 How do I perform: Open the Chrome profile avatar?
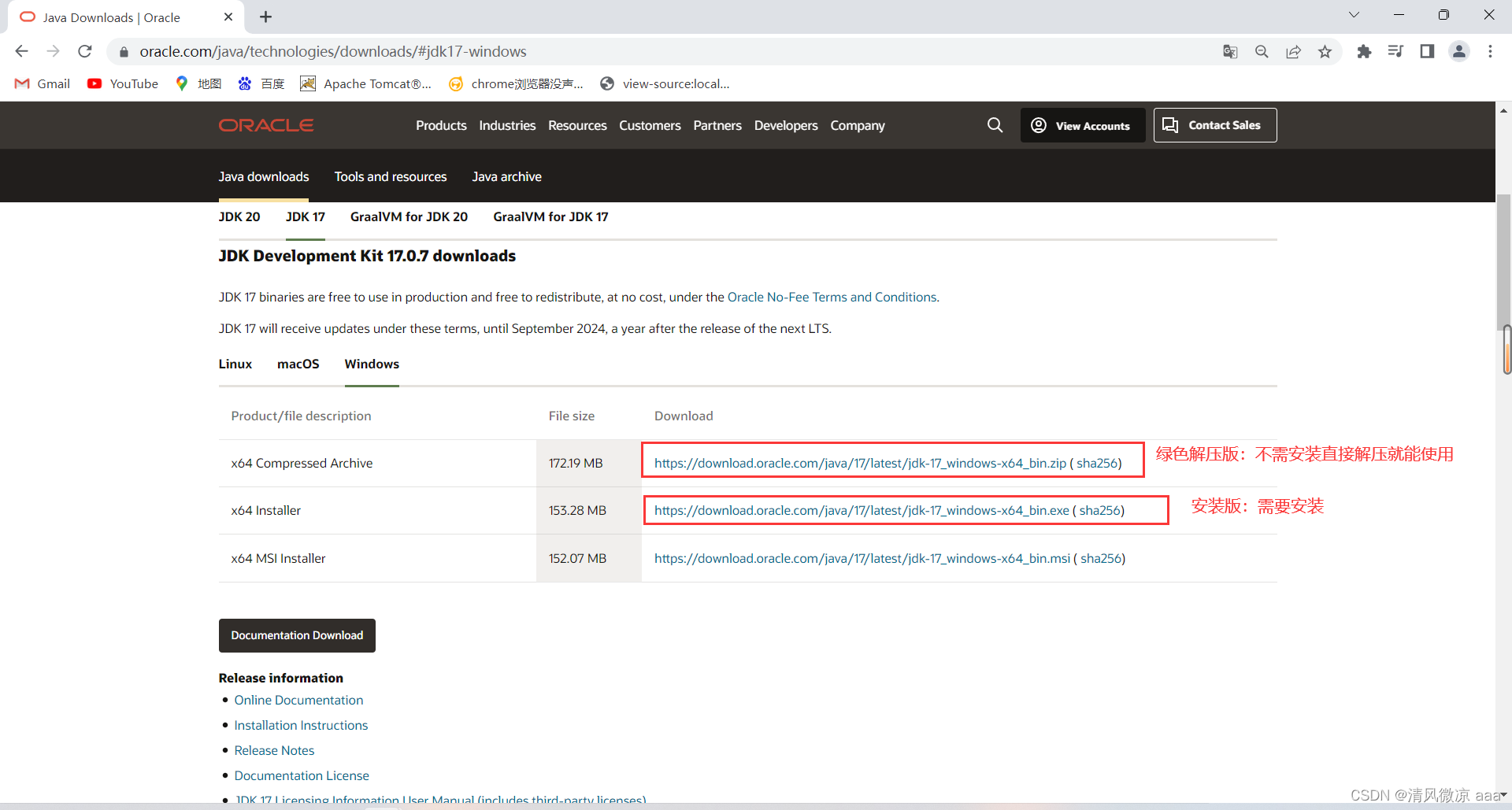pos(1459,52)
